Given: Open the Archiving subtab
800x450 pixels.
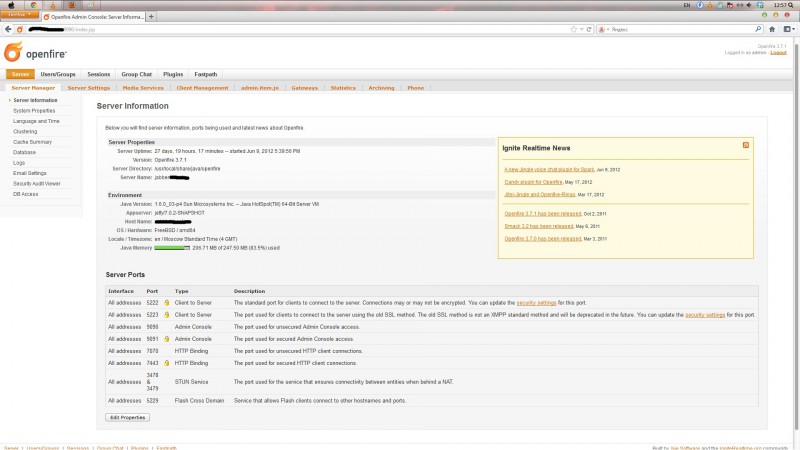Looking at the screenshot, I should pos(382,88).
